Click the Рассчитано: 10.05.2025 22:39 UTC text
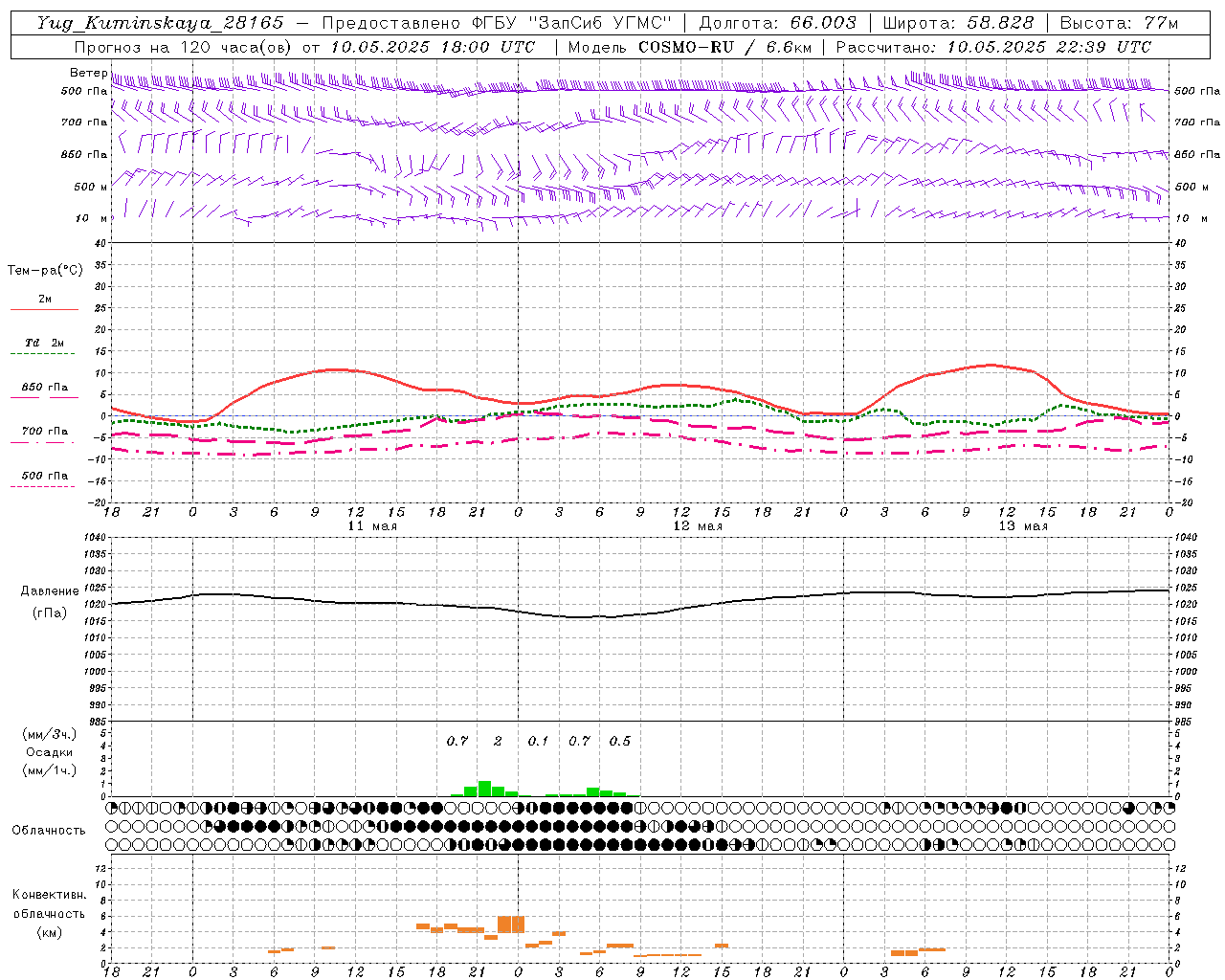 coord(993,47)
